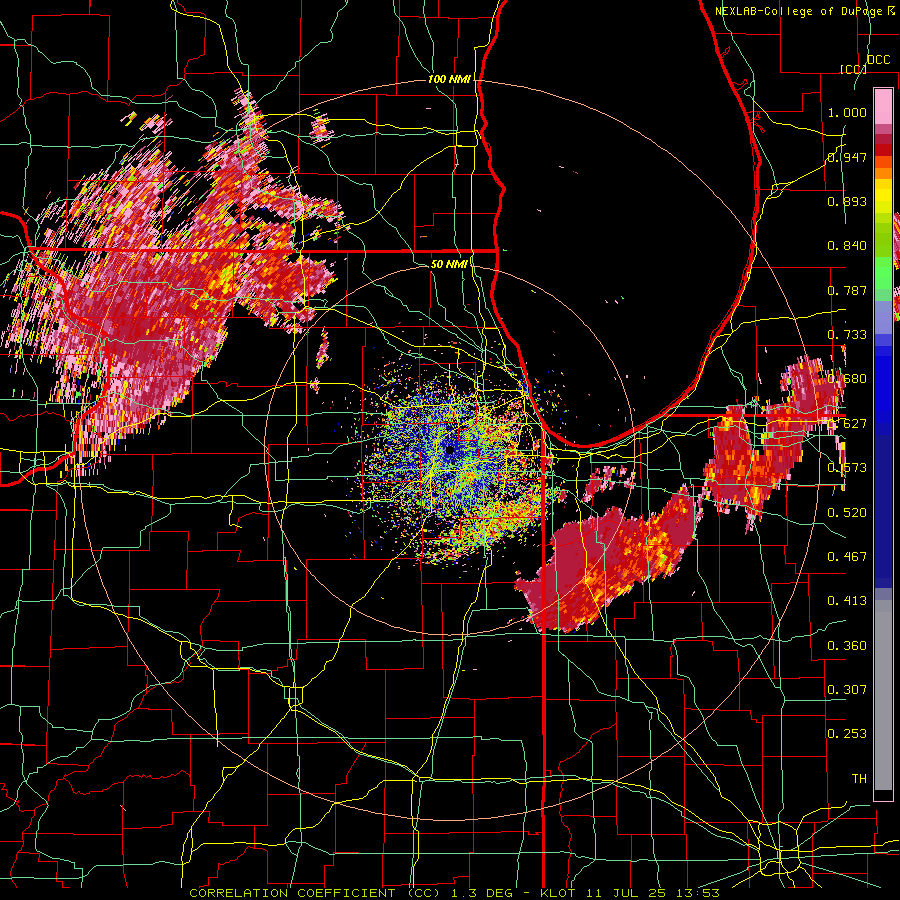Select the 0.627 scale value

847,424
